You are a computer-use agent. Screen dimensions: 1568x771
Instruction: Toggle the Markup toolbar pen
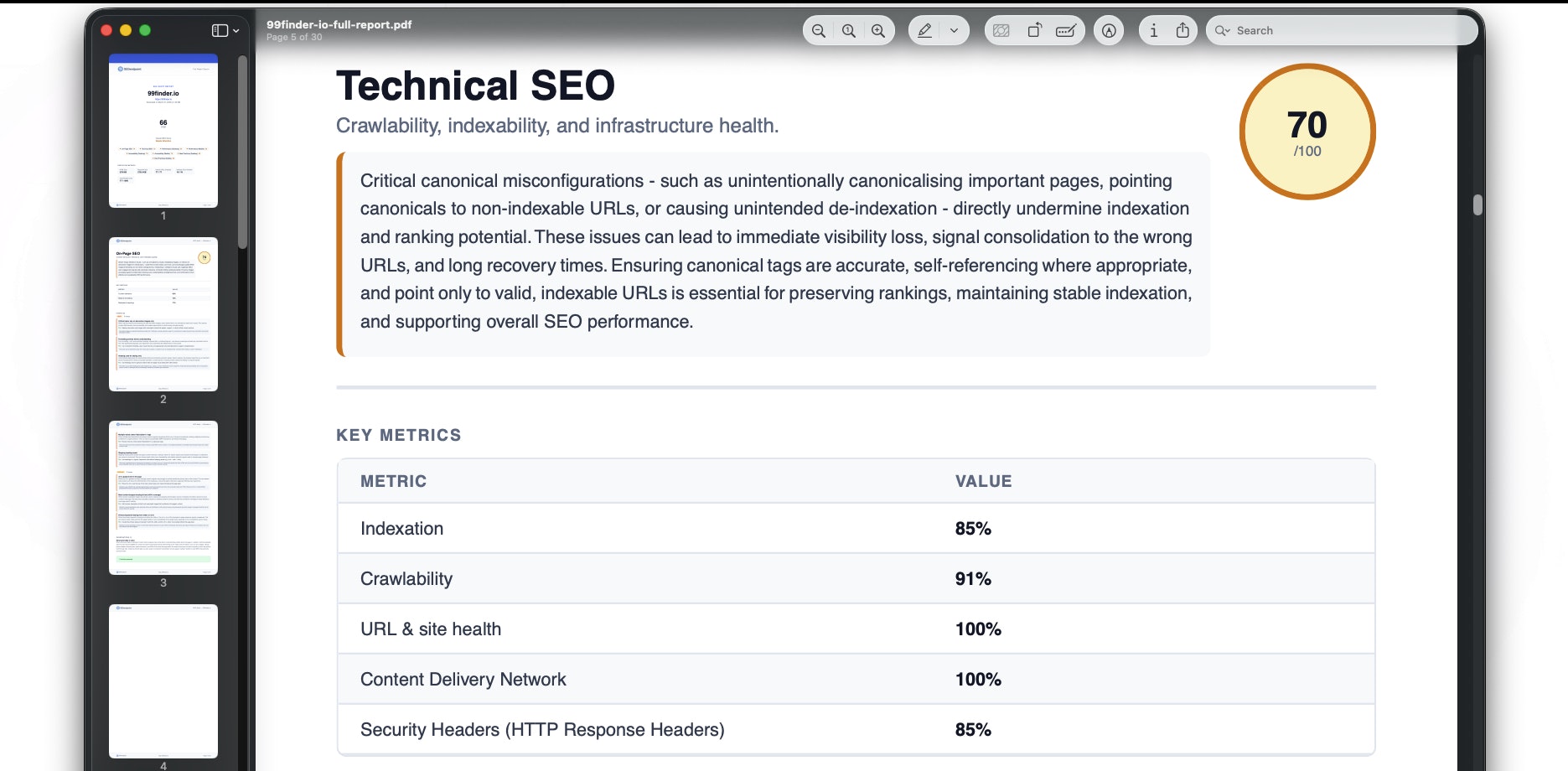(x=922, y=30)
